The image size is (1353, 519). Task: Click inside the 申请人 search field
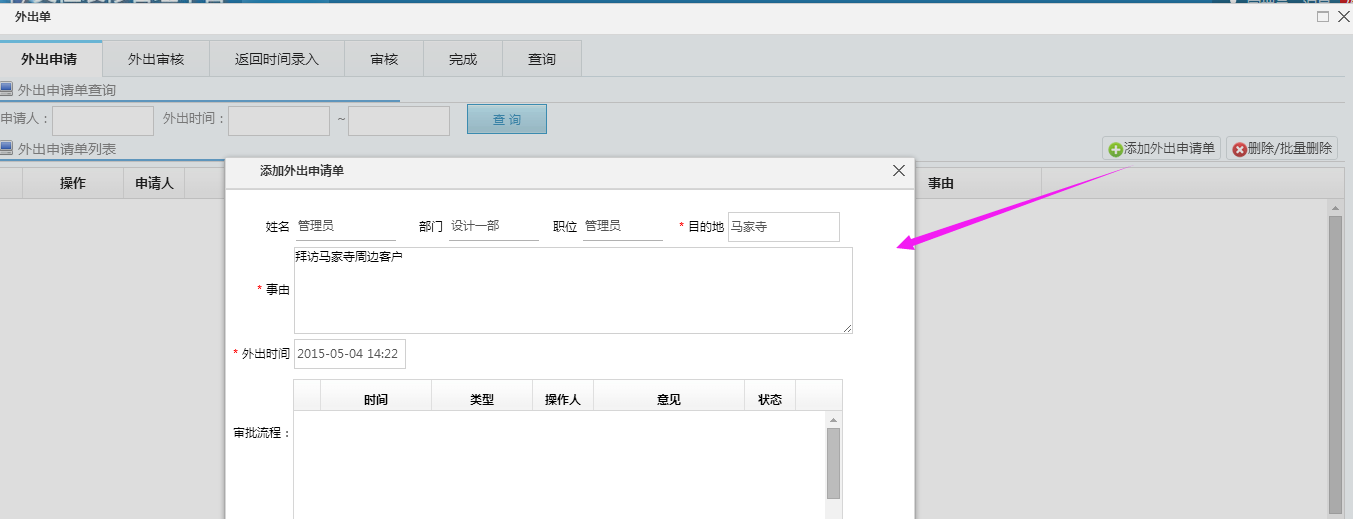(102, 120)
